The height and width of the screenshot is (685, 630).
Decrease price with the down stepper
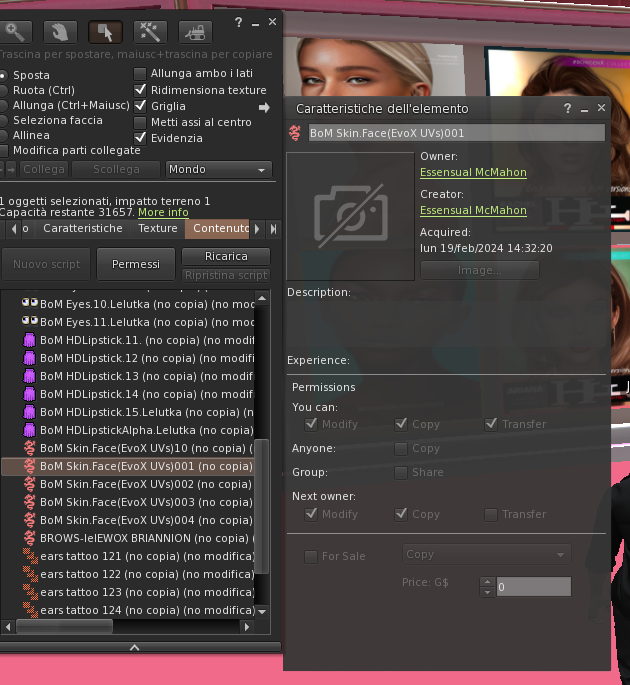click(x=487, y=592)
